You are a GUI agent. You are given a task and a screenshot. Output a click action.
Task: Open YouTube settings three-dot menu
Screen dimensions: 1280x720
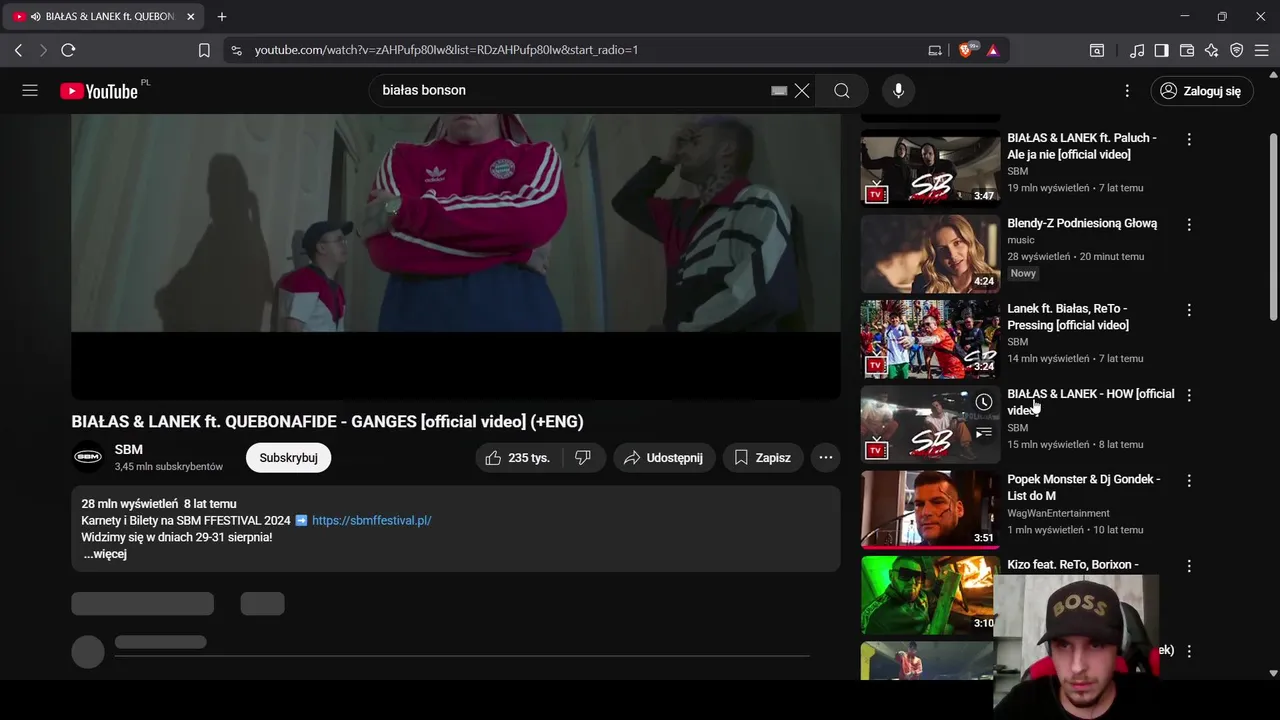point(1127,91)
